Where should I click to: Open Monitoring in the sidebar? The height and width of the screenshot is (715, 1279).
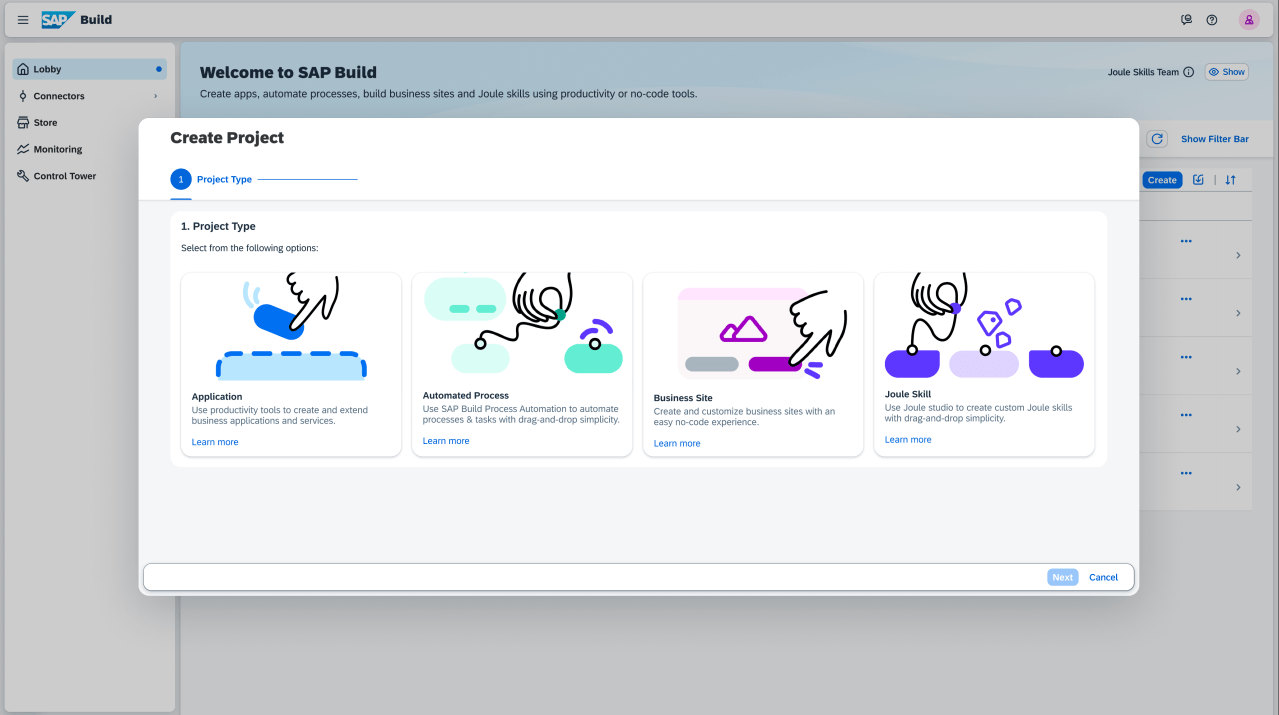89,149
